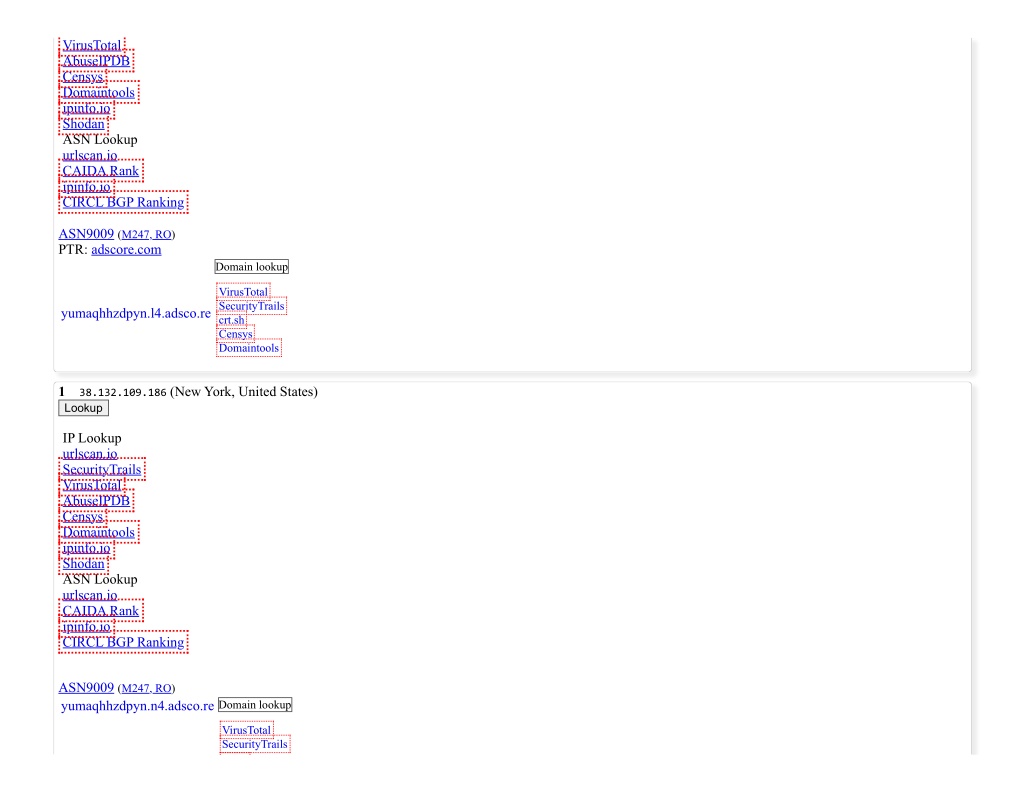
Task: Open Shodan link in the adscore.com PTR card
Action: tap(84, 123)
